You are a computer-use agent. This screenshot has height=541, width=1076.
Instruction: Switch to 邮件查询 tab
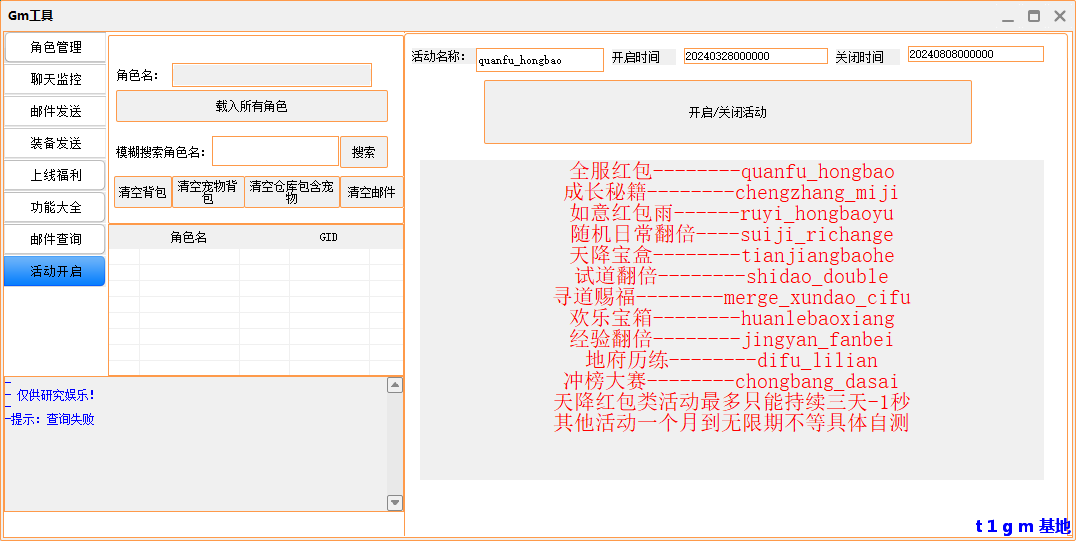55,239
